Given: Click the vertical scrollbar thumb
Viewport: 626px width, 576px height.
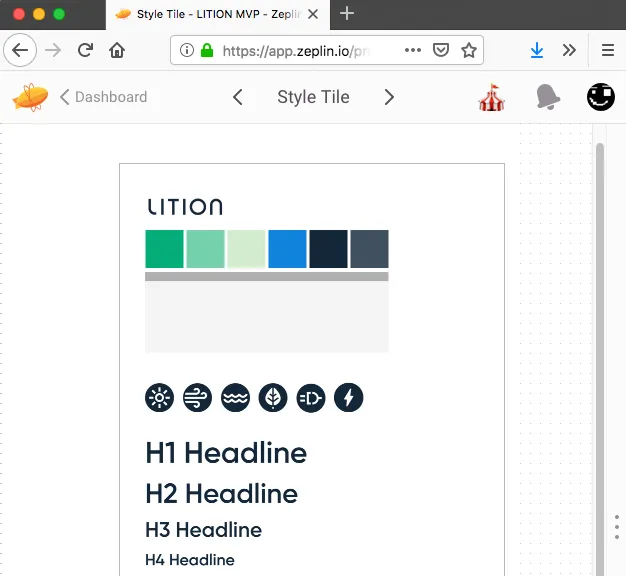Looking at the screenshot, I should click(x=600, y=359).
